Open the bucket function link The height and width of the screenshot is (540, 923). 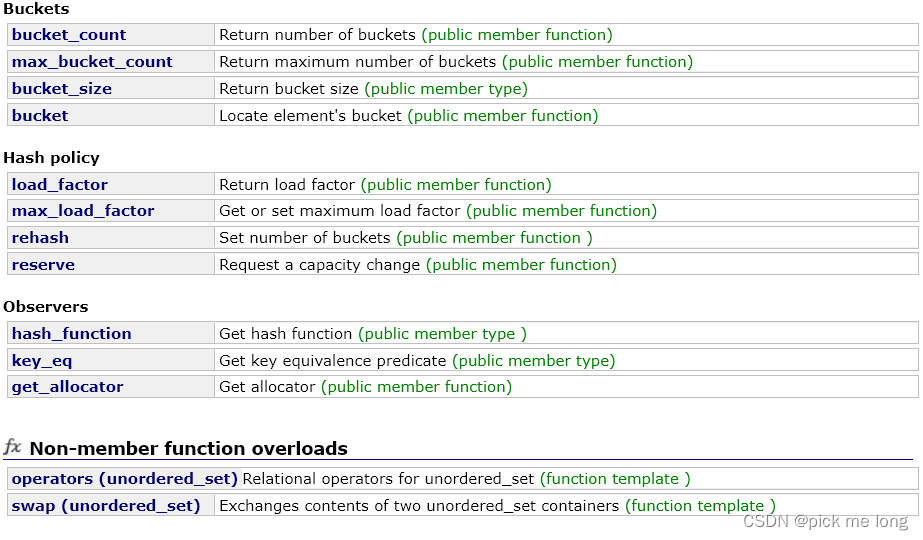[40, 115]
